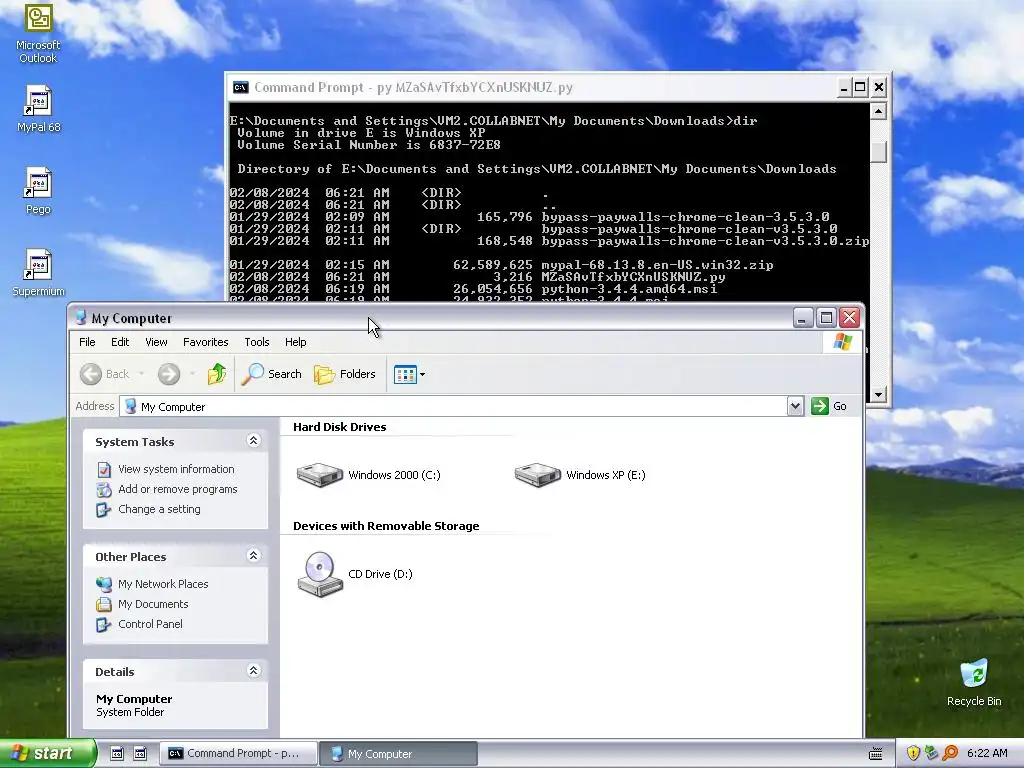Image resolution: width=1024 pixels, height=768 pixels.
Task: Open Control Panel link
Action: (150, 624)
